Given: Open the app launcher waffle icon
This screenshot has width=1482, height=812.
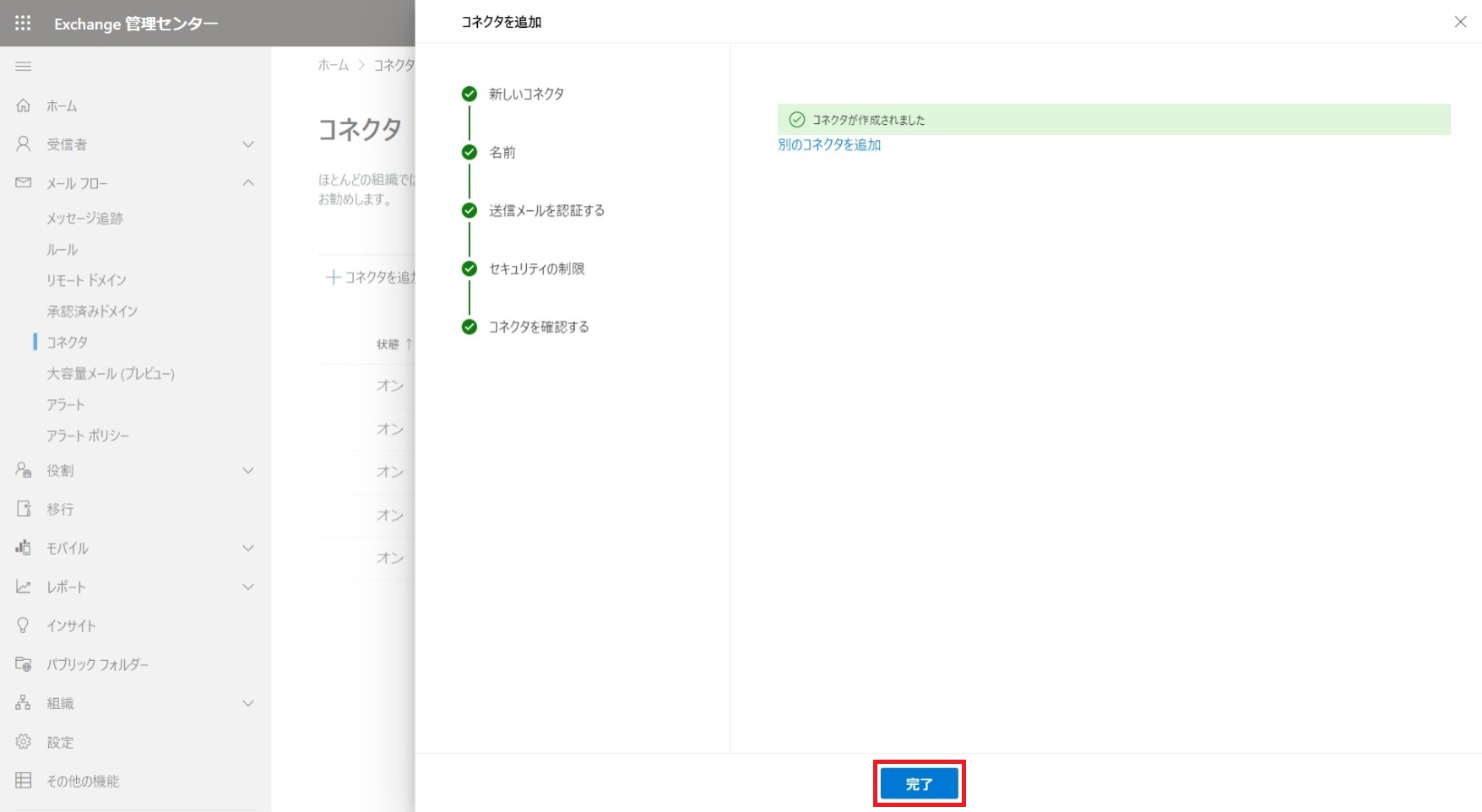Looking at the screenshot, I should [x=23, y=23].
